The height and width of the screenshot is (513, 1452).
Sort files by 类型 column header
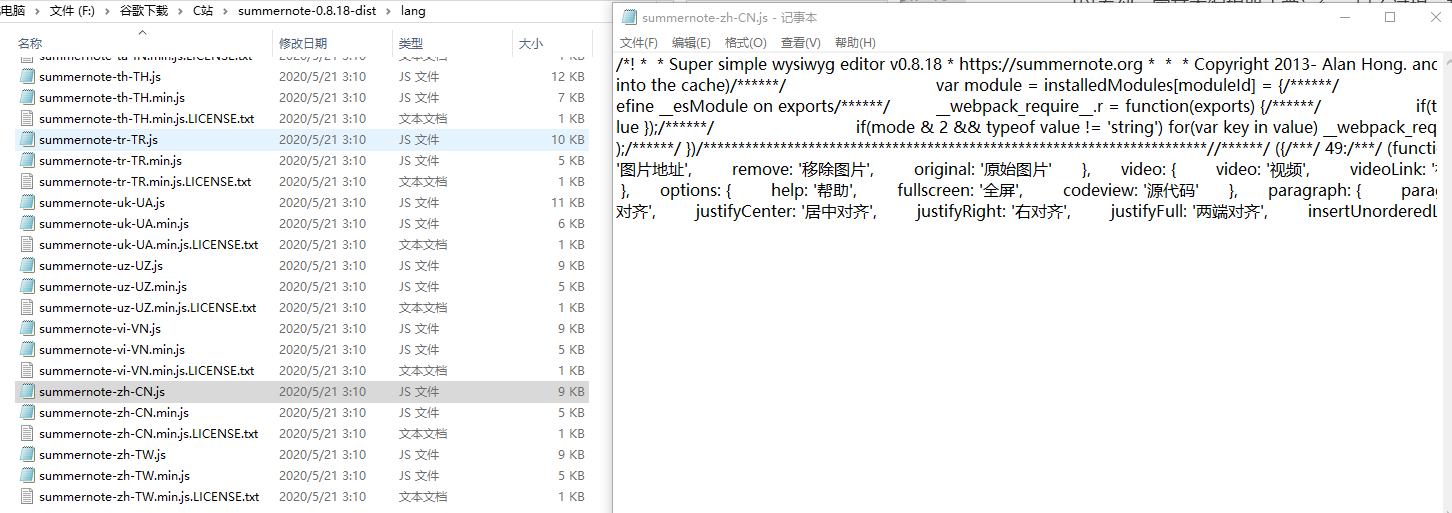pos(410,44)
